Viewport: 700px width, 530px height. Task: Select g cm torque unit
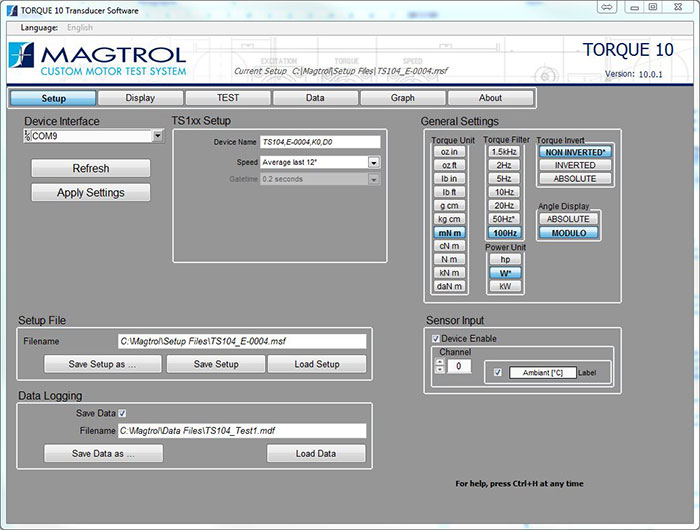pos(450,205)
